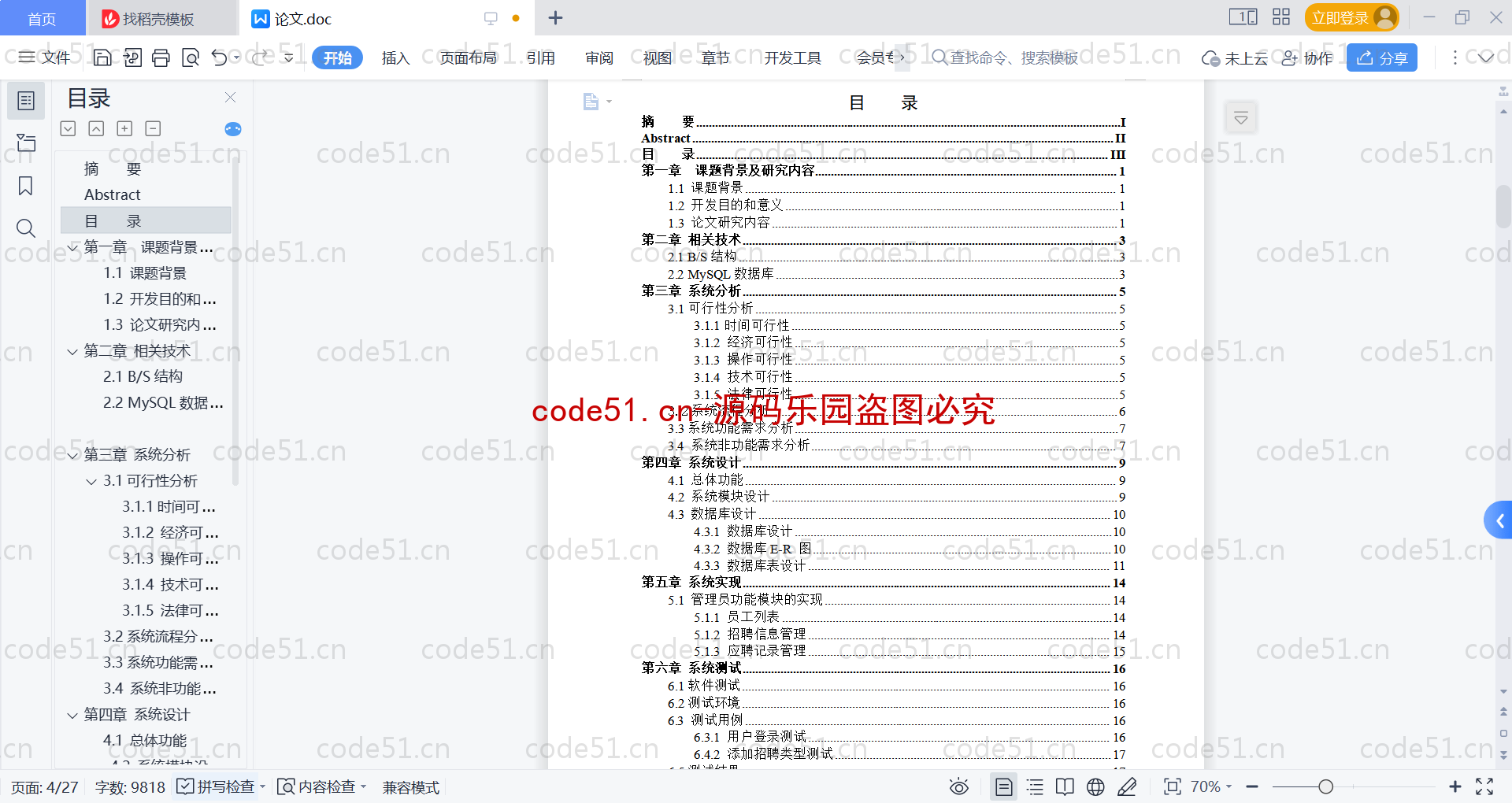Click the Print icon in quick toolbar

click(161, 57)
